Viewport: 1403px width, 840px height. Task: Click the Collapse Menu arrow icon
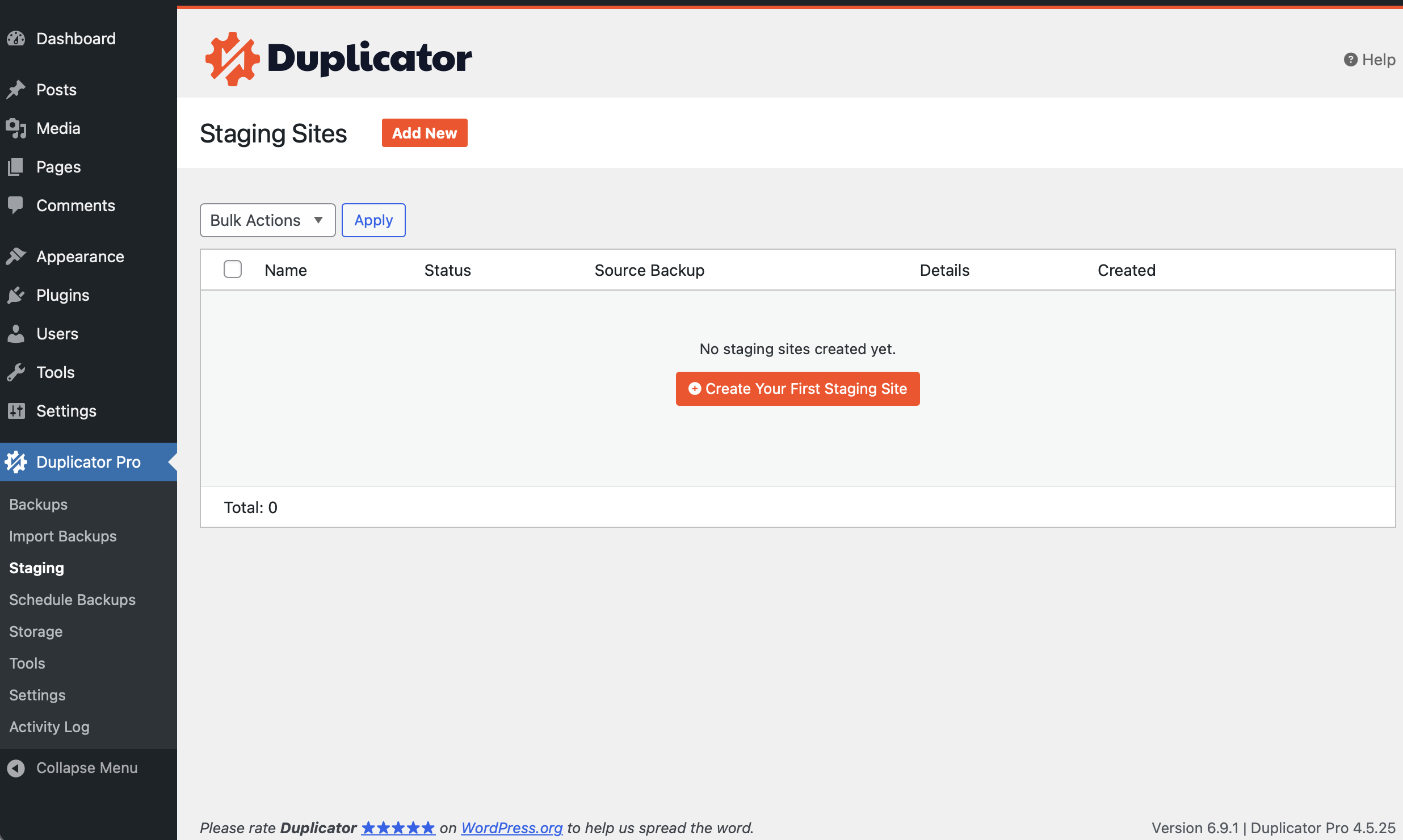(16, 768)
